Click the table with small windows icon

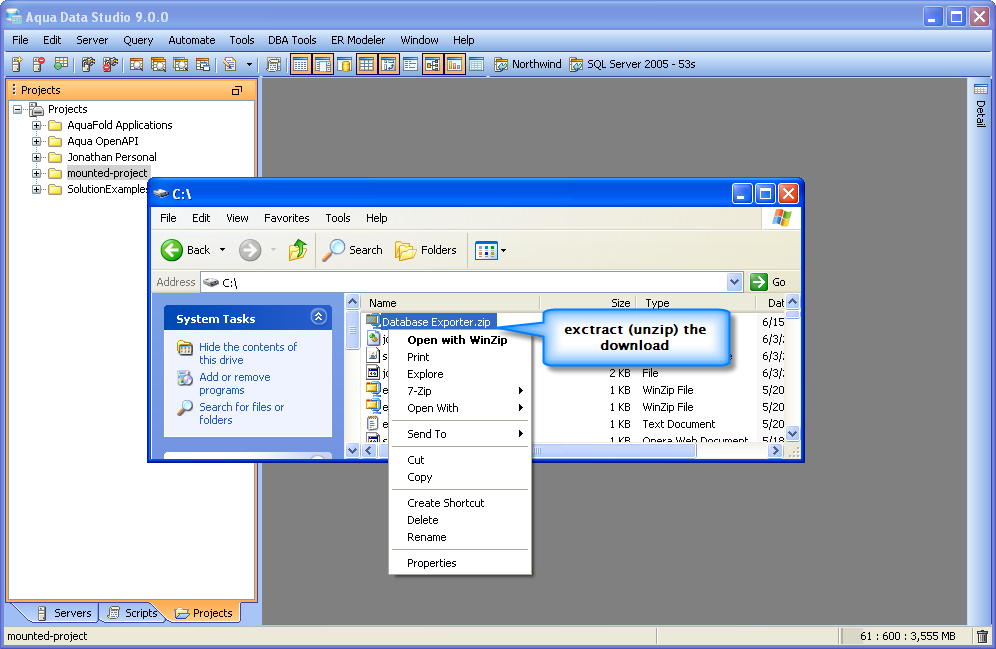pyautogui.click(x=203, y=64)
